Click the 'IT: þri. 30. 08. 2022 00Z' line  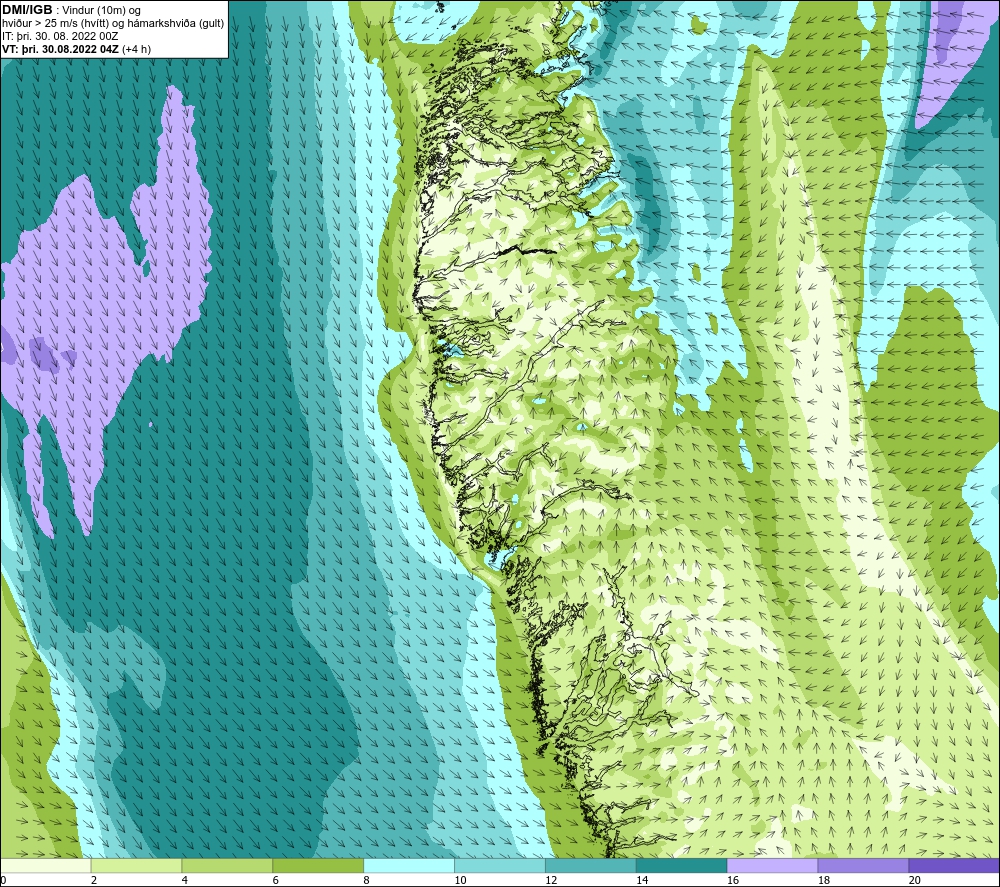[60, 36]
